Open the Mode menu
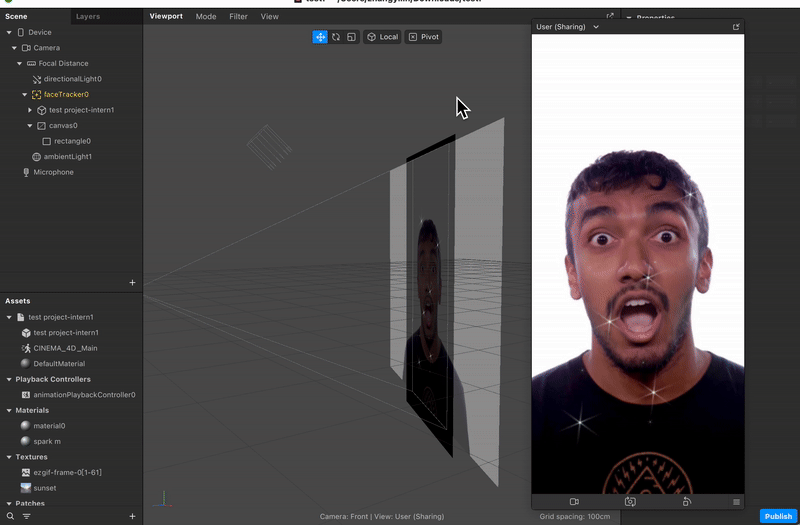Viewport: 800px width, 525px height. pyautogui.click(x=206, y=16)
